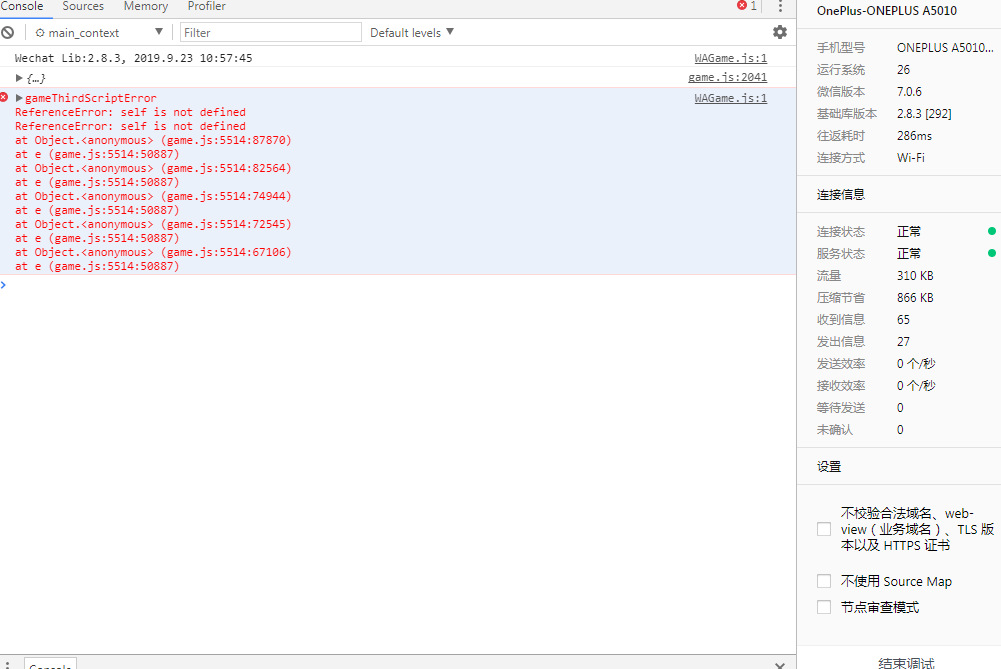1001x669 pixels.
Task: Clear the console log
Action: coord(7,33)
